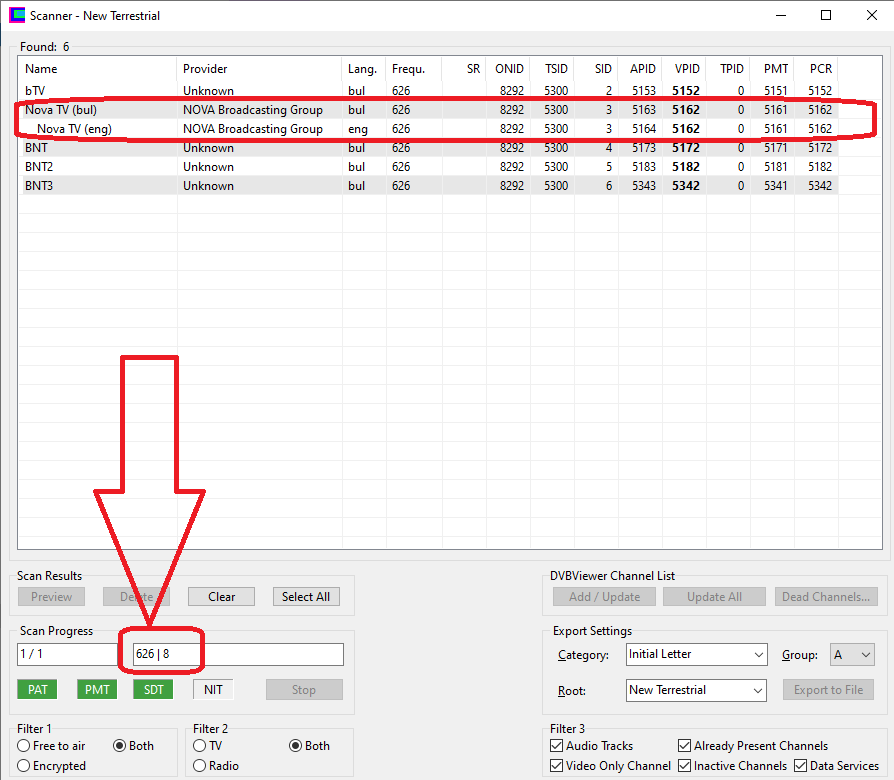
Task: Sort by the Provider column header
Action: (x=259, y=69)
